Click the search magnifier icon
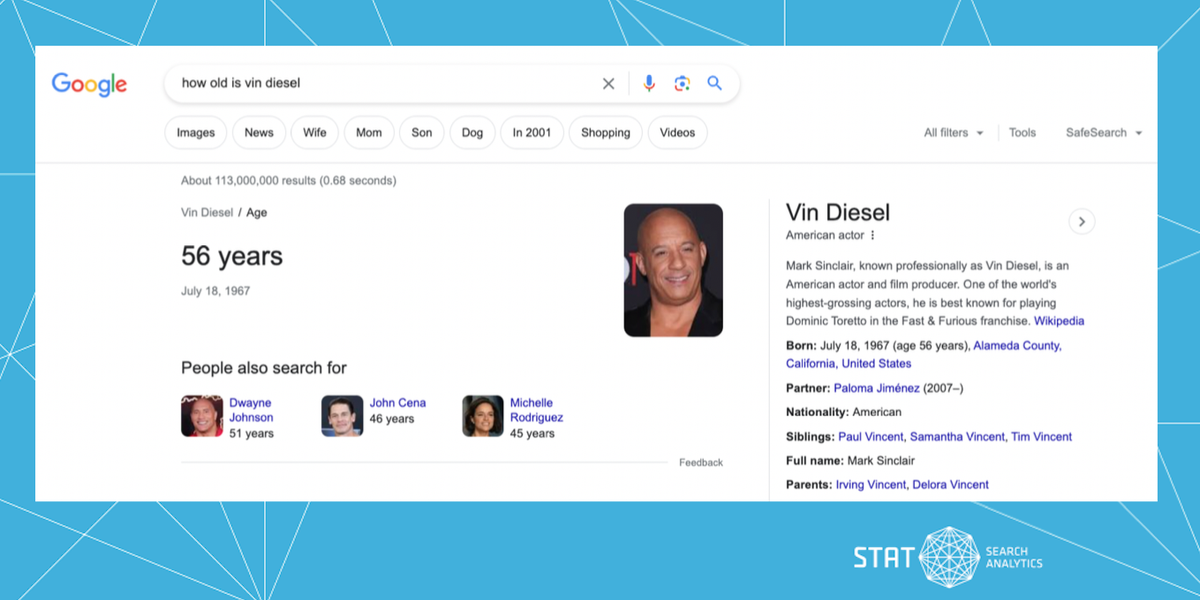Viewport: 1200px width, 600px height. click(x=714, y=83)
